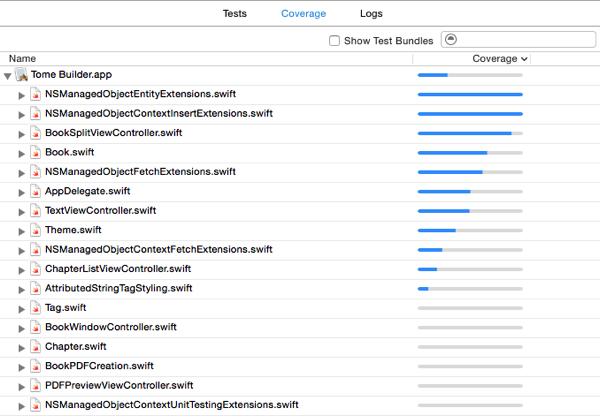Screen dimensions: 600x416
Task: Click Swift file icon for NSManagedObjectEntityExtensions.swift
Action: (x=36, y=94)
